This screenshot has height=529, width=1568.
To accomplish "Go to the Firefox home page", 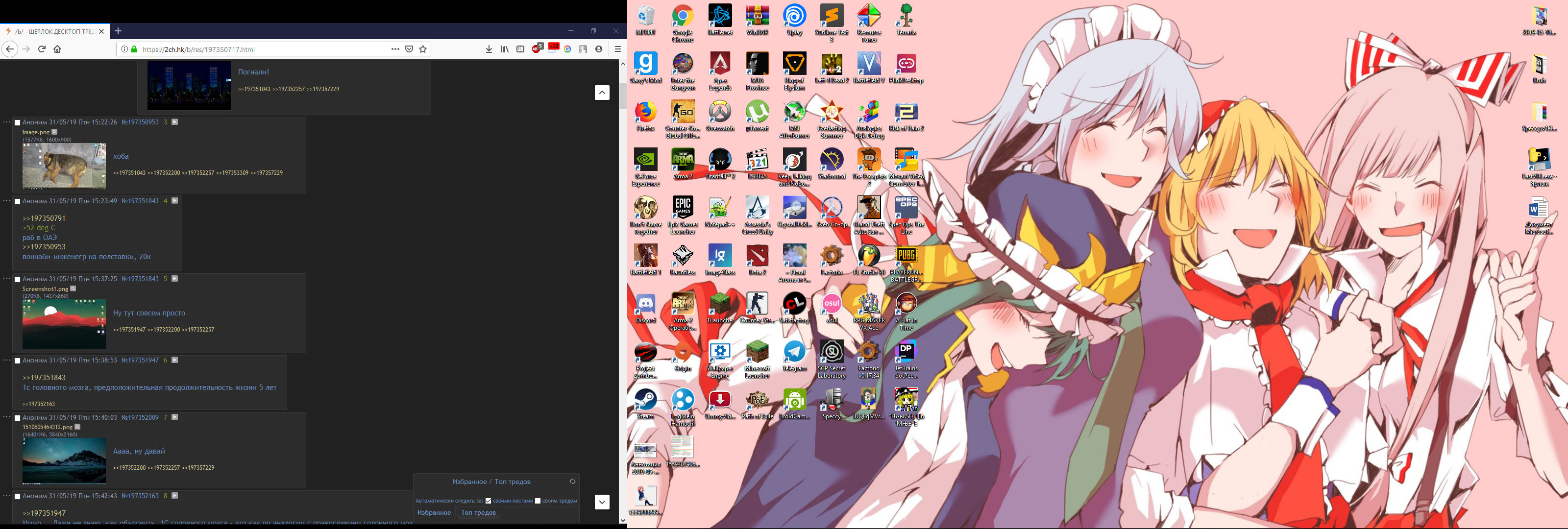I will coord(57,49).
